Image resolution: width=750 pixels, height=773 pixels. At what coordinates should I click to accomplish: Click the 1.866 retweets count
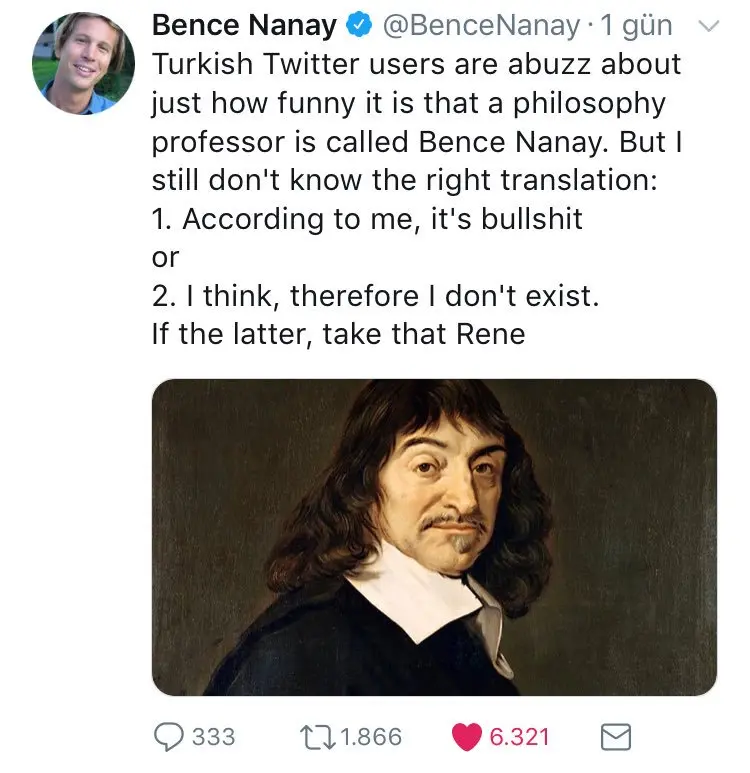pyautogui.click(x=371, y=737)
